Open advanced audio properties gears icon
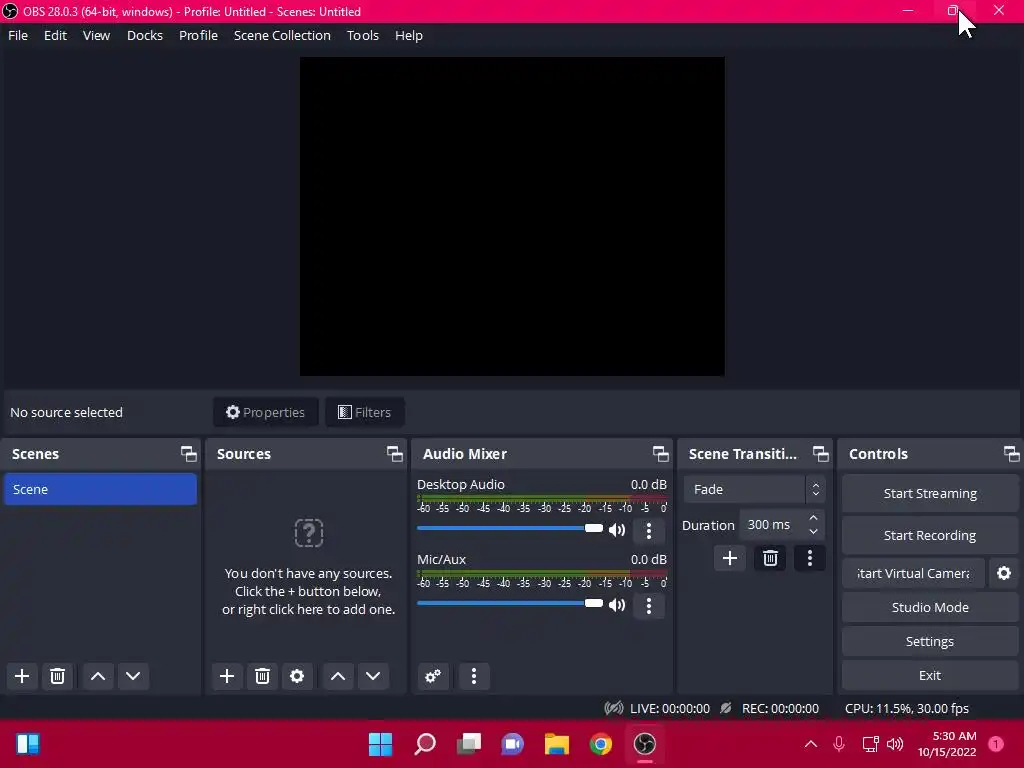This screenshot has width=1024, height=768. [x=433, y=676]
